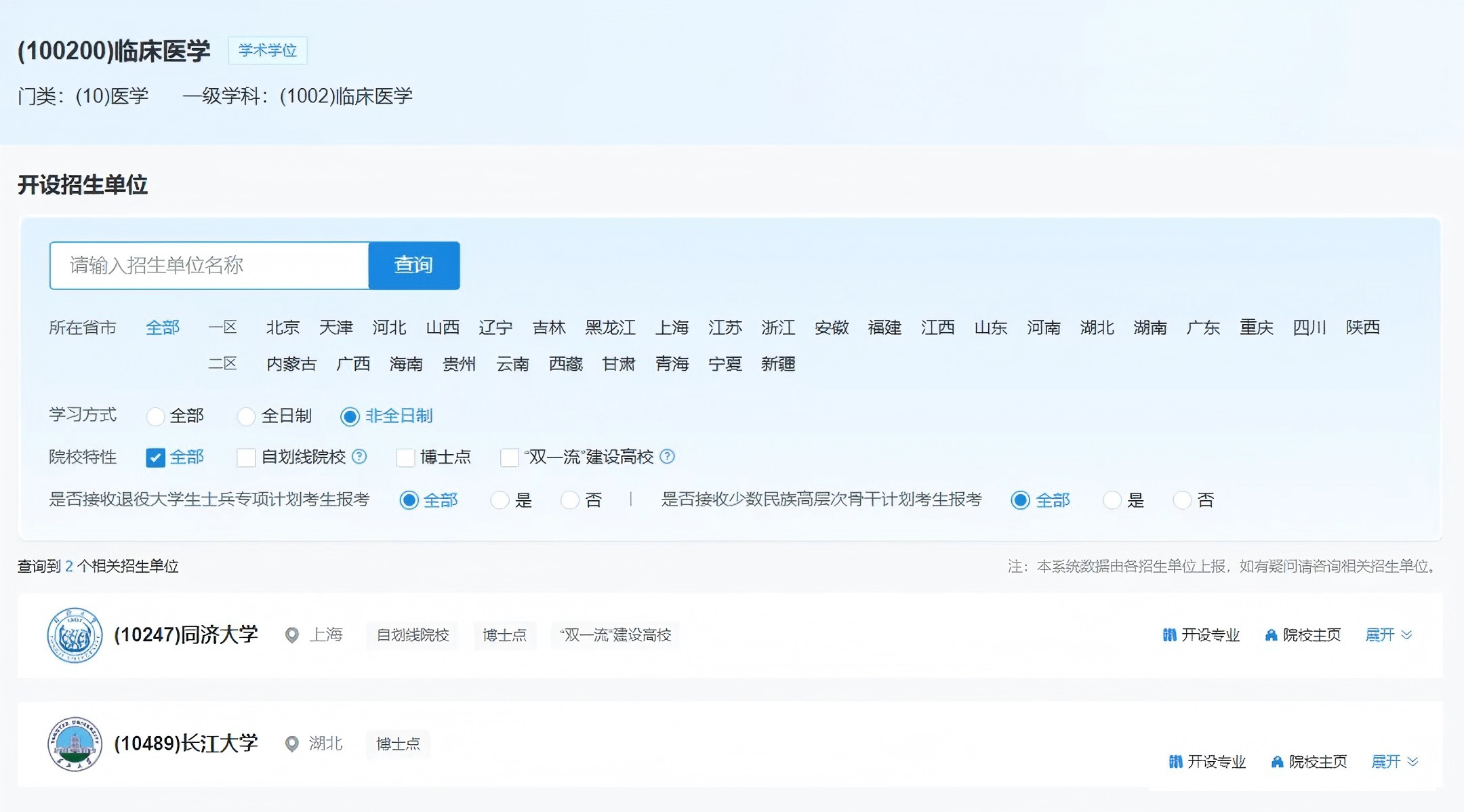Uncheck 全部 under 院校特性

[x=155, y=458]
